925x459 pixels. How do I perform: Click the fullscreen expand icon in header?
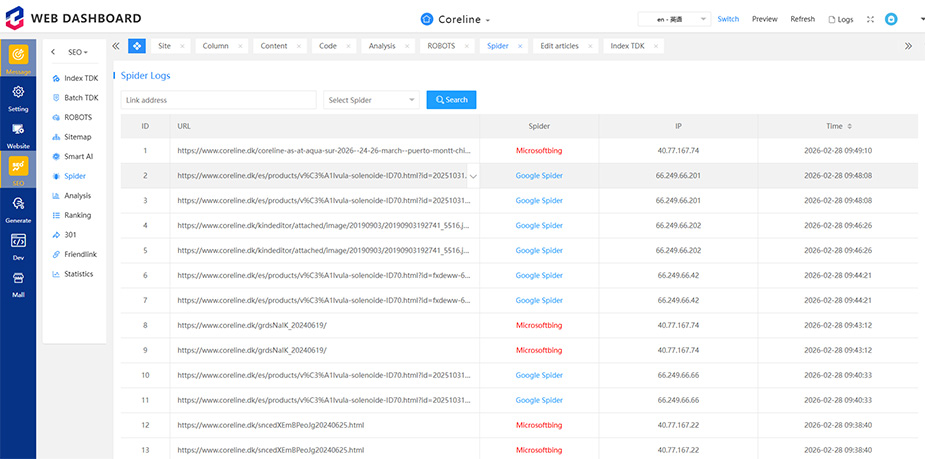[x=870, y=19]
